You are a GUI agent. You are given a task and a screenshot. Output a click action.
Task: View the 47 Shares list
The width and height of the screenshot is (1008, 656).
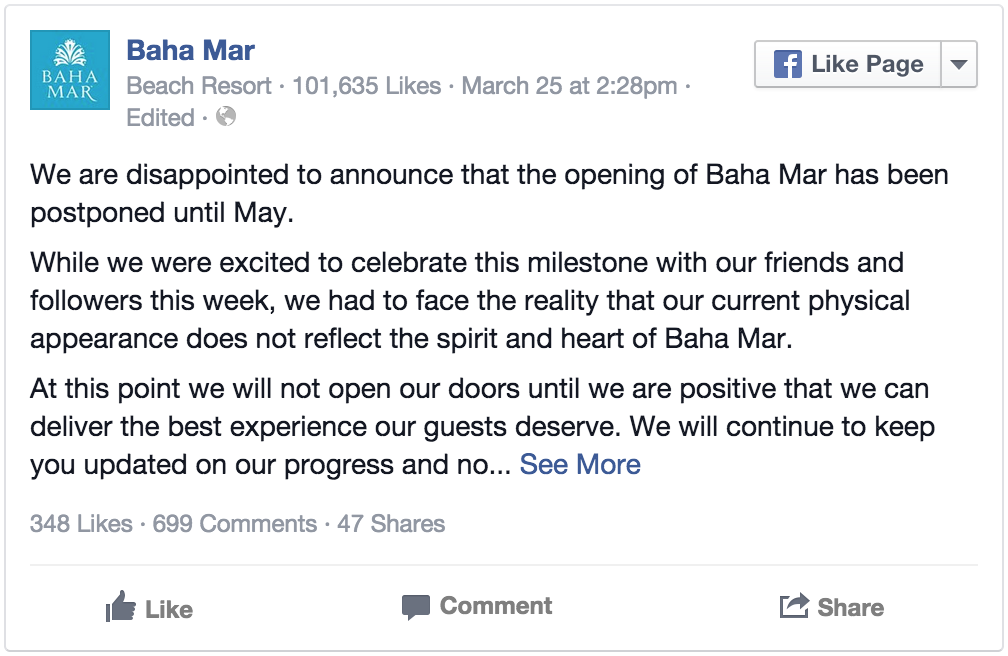(x=391, y=524)
